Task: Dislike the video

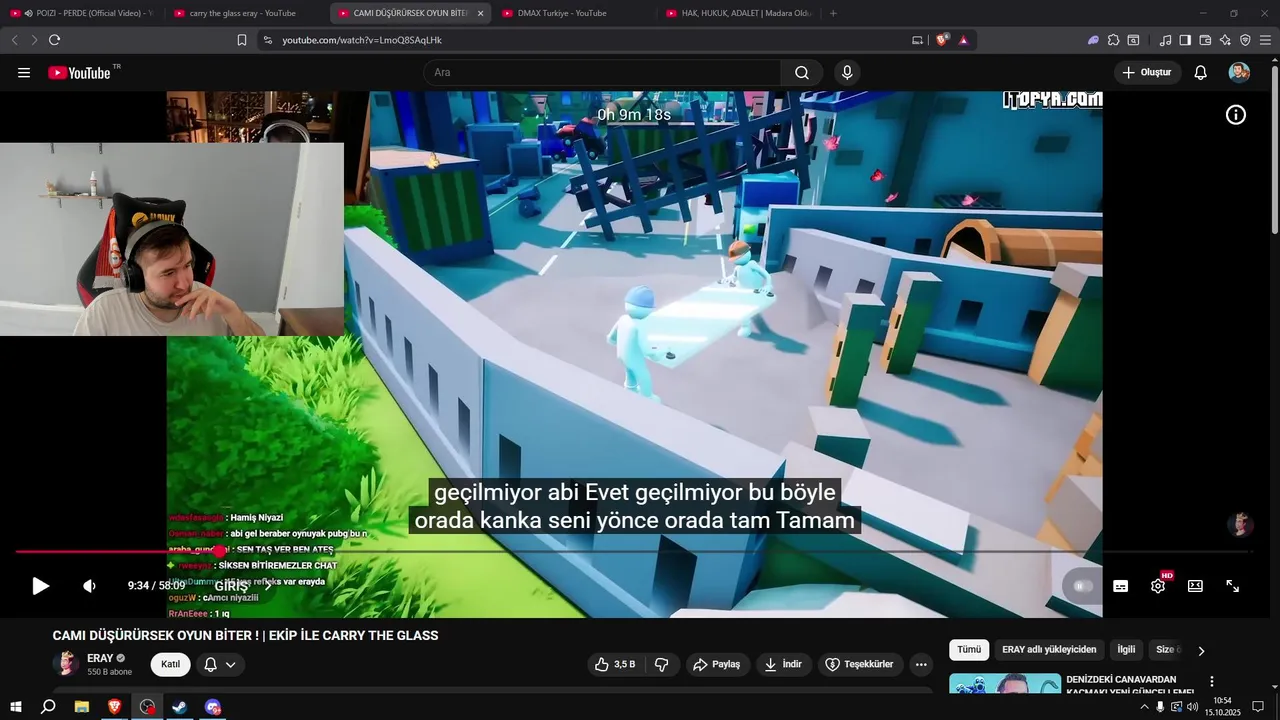Action: pyautogui.click(x=661, y=664)
